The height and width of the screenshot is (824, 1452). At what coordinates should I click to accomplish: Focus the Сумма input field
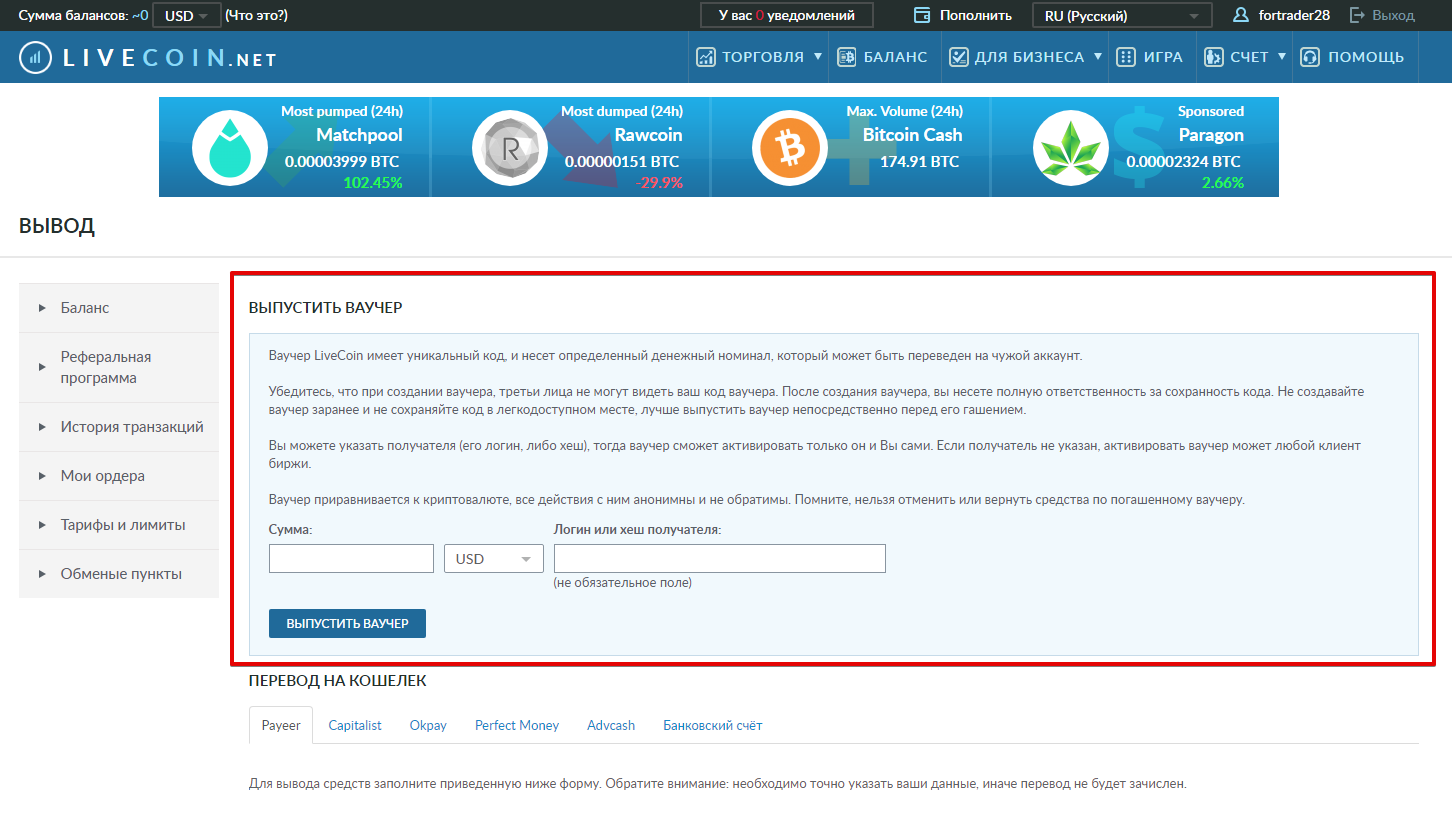tap(351, 559)
